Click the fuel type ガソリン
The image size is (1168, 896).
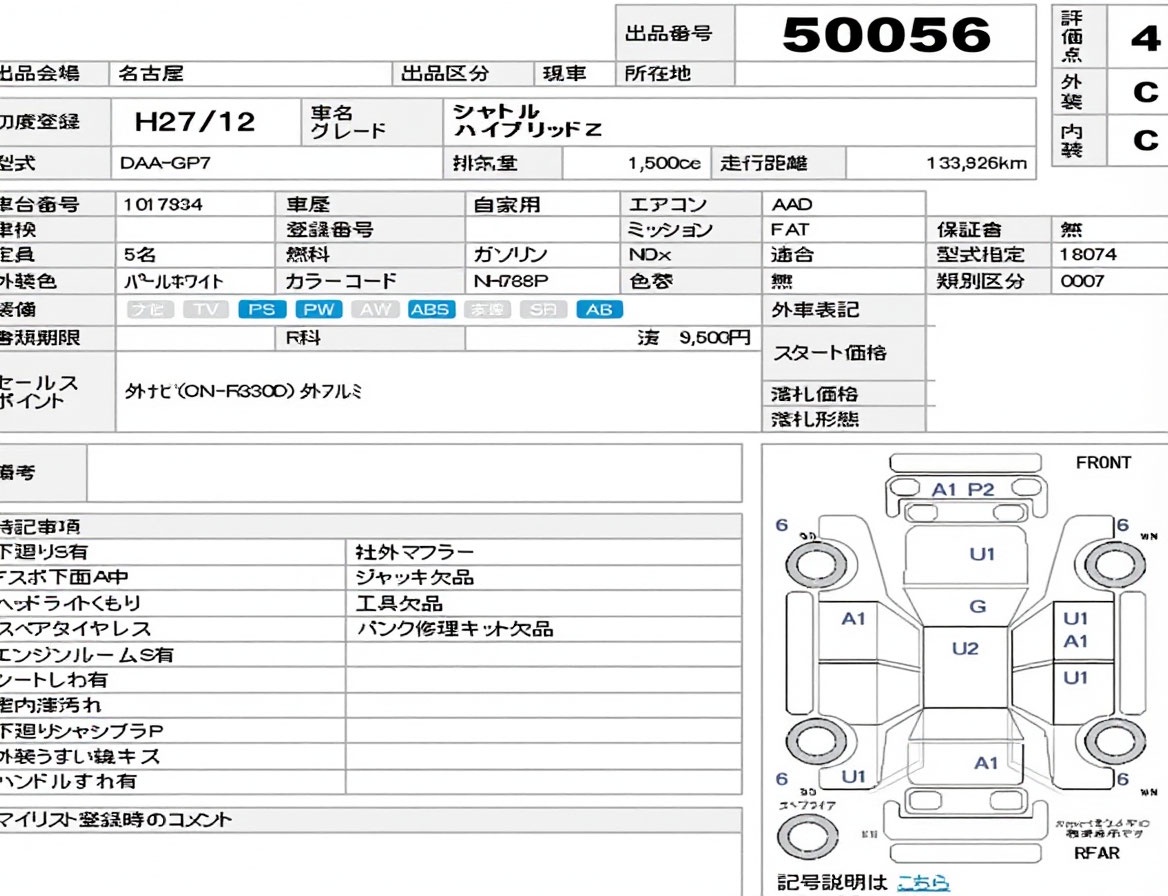point(510,255)
